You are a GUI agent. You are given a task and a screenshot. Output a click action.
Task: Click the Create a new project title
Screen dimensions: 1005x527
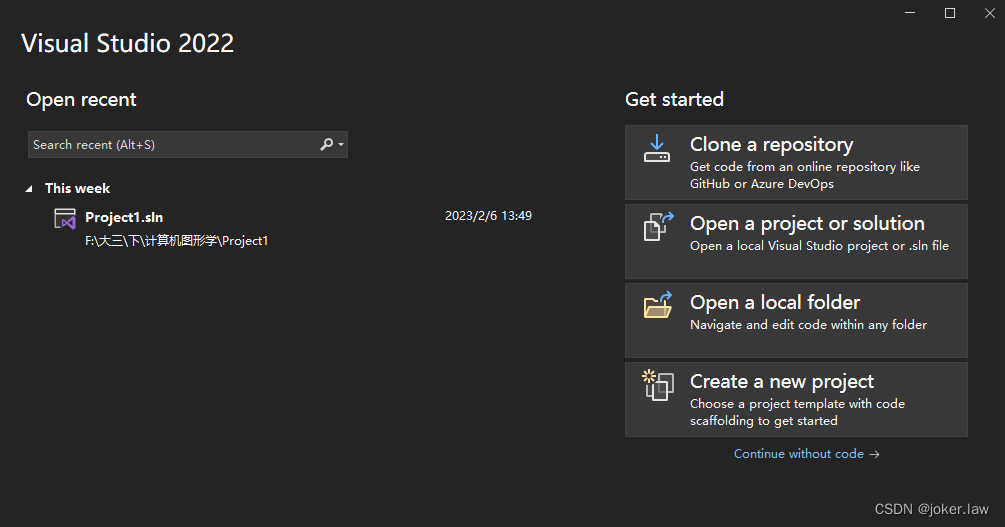coord(781,381)
